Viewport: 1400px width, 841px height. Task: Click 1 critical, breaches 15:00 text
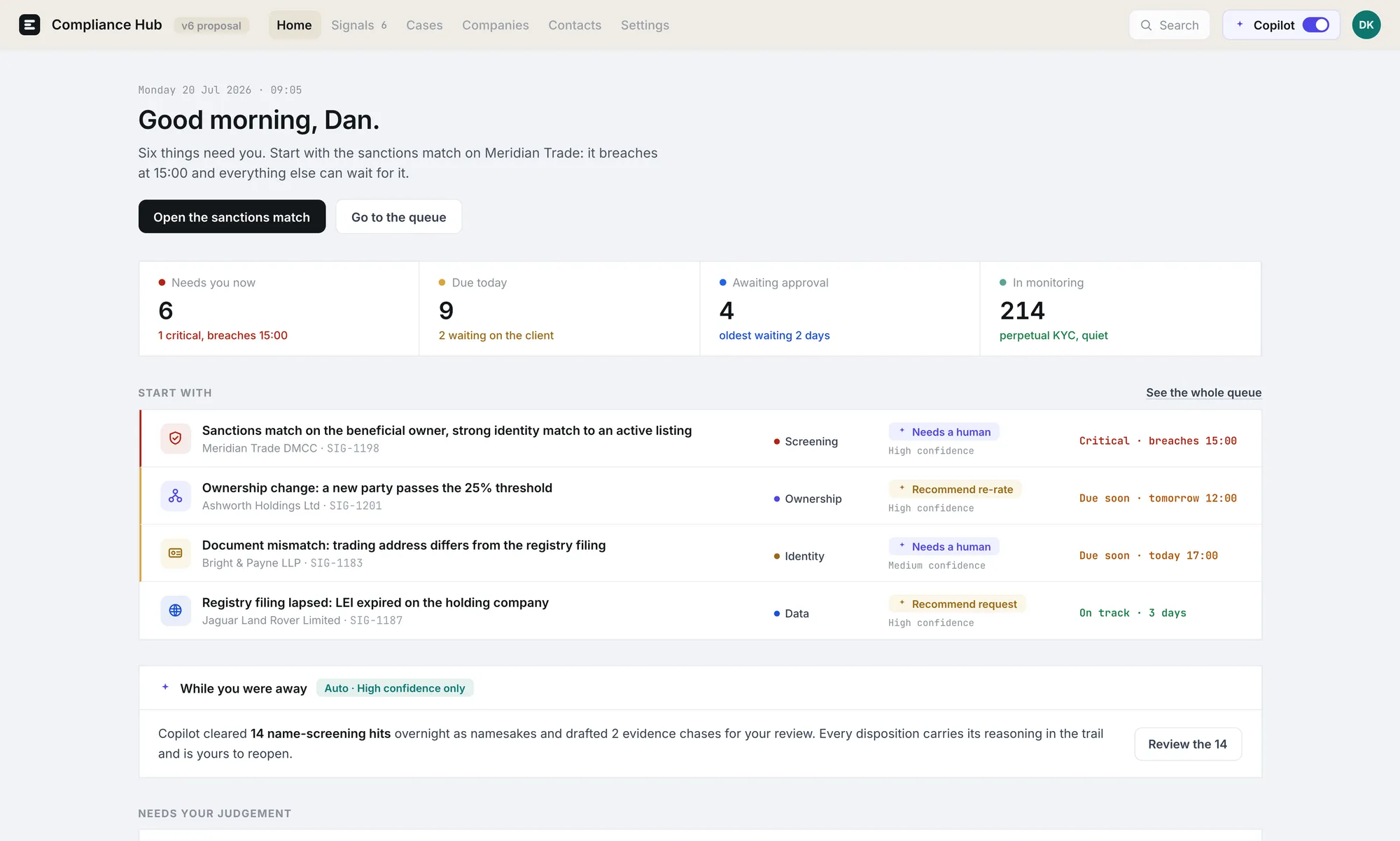pyautogui.click(x=223, y=335)
